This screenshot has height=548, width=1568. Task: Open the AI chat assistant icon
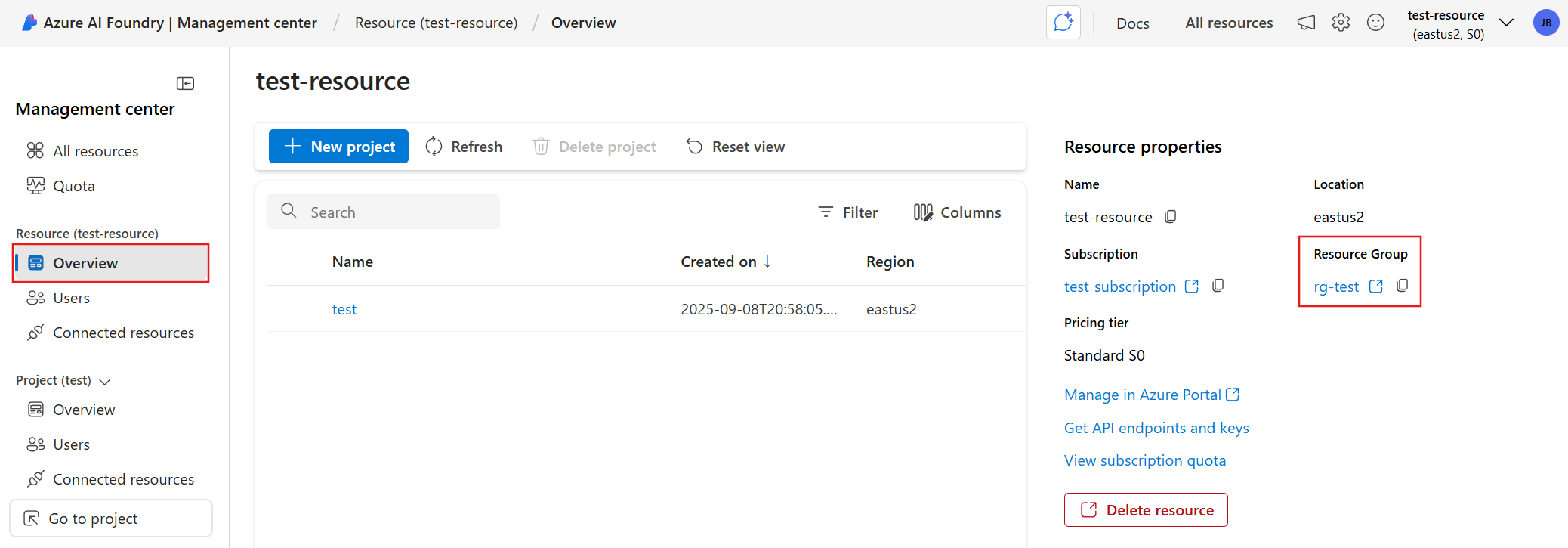pyautogui.click(x=1063, y=23)
